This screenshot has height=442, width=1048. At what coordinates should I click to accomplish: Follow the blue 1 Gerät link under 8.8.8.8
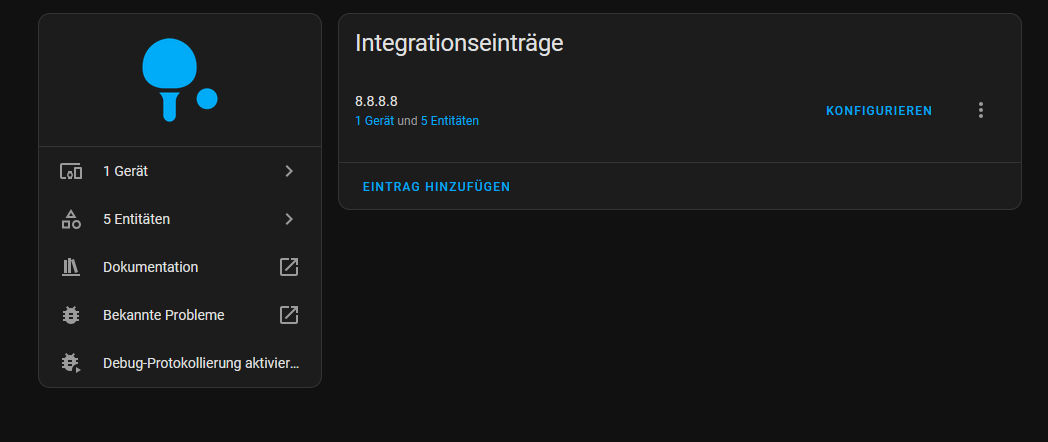tap(374, 121)
